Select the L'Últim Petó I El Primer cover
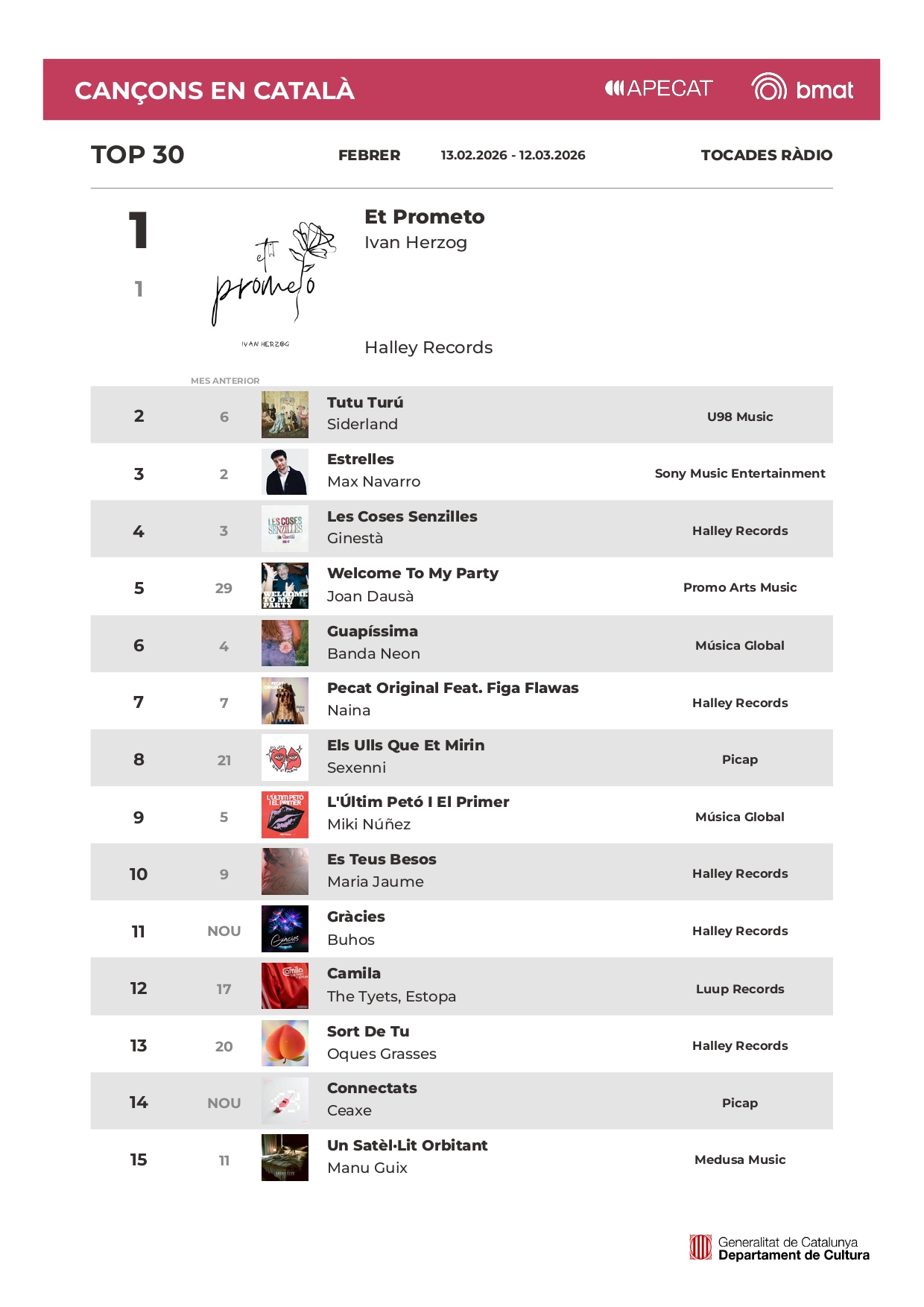924x1307 pixels. 285,815
